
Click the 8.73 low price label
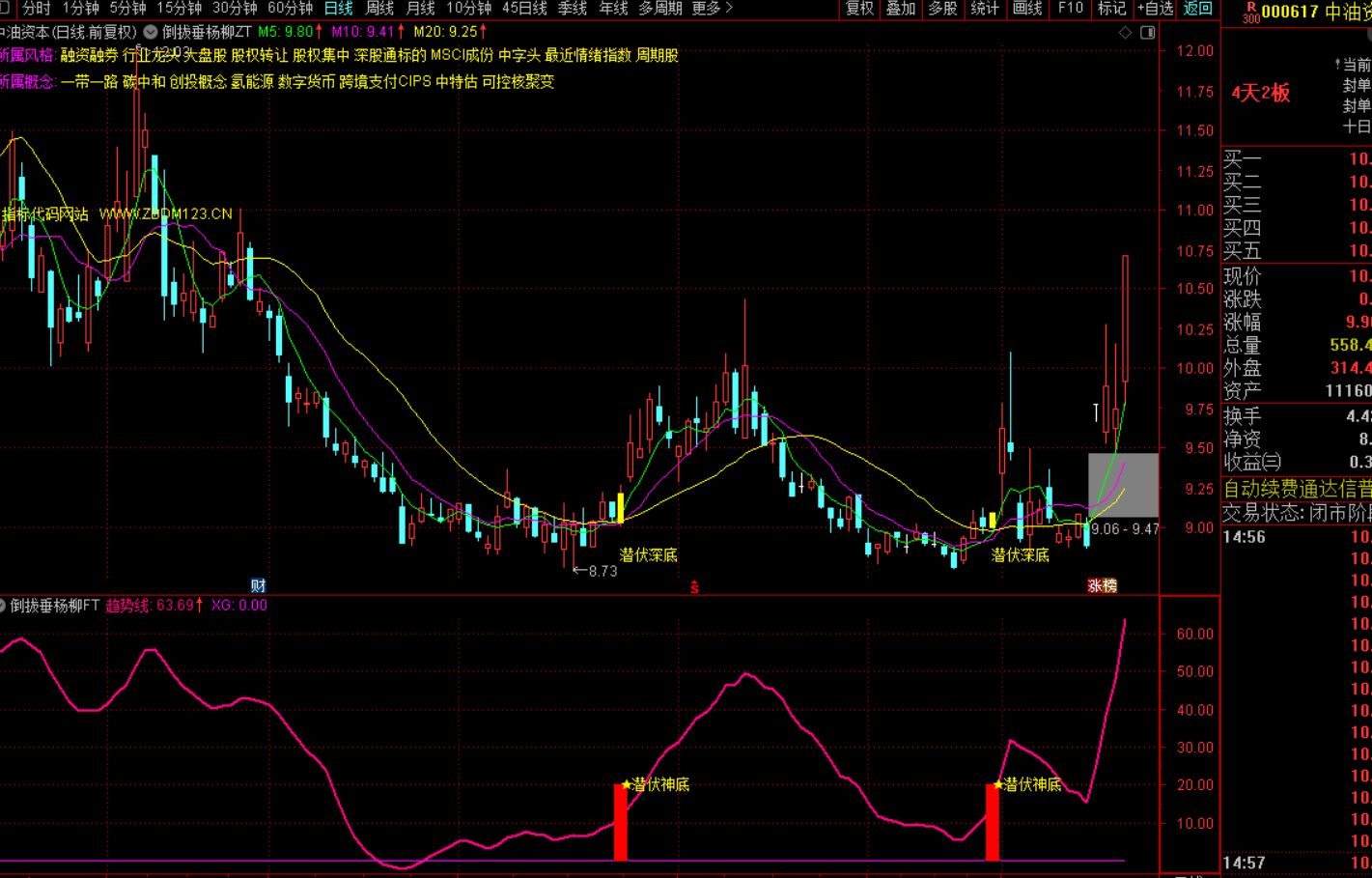[602, 571]
